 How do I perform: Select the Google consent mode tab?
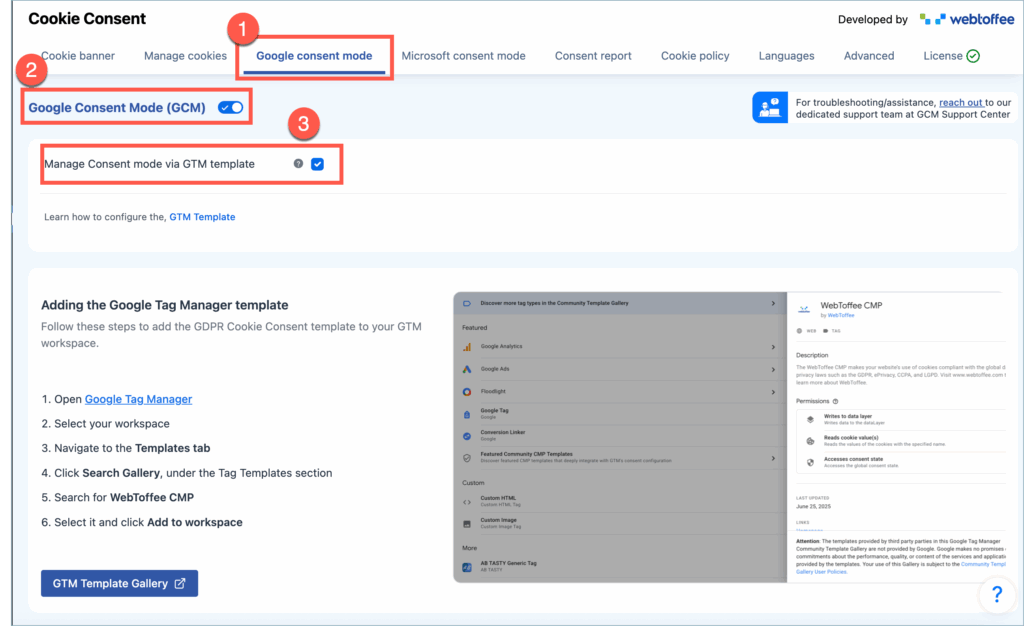point(314,56)
